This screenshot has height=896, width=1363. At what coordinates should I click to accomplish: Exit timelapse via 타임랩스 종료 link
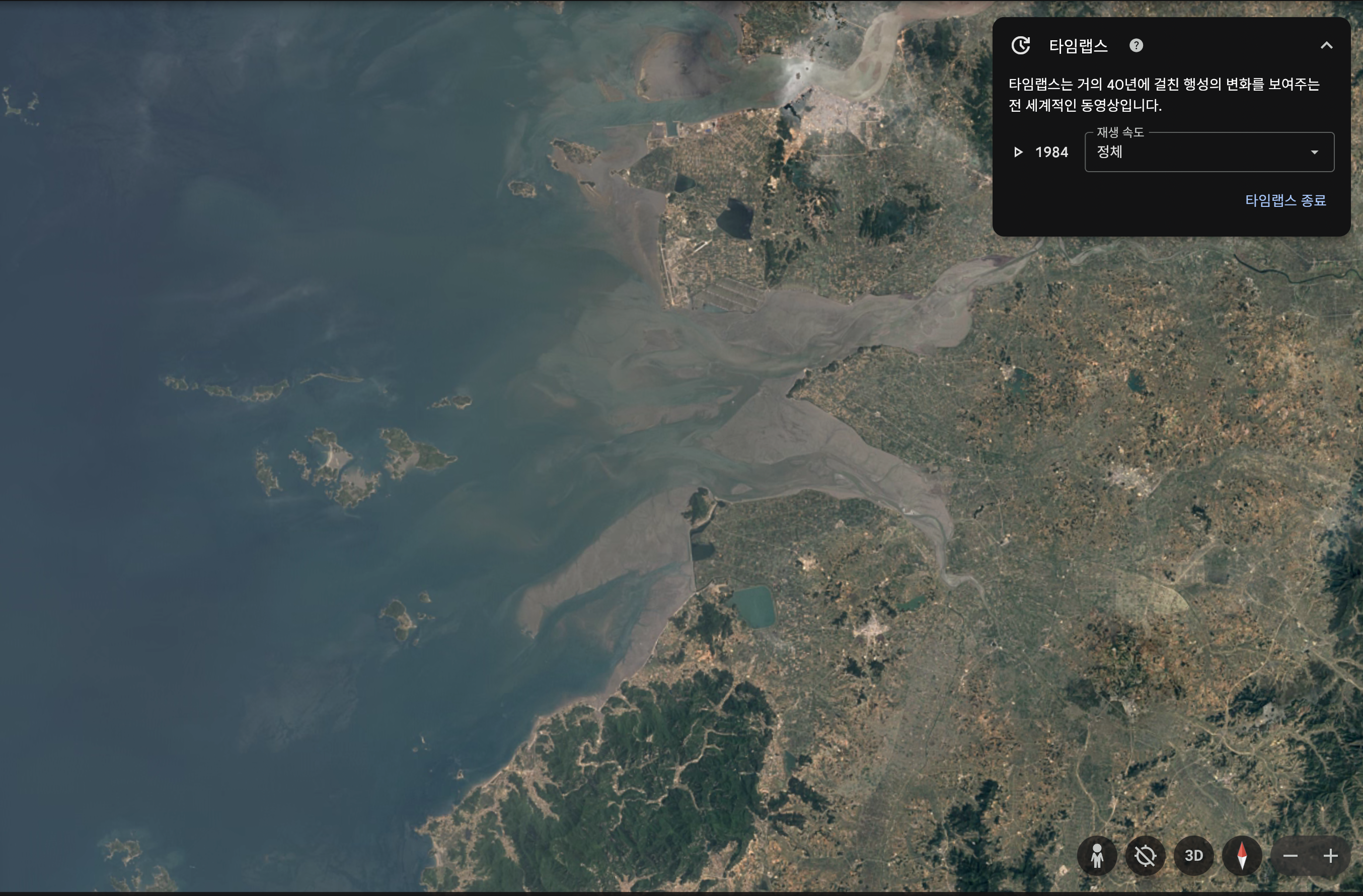(1285, 200)
